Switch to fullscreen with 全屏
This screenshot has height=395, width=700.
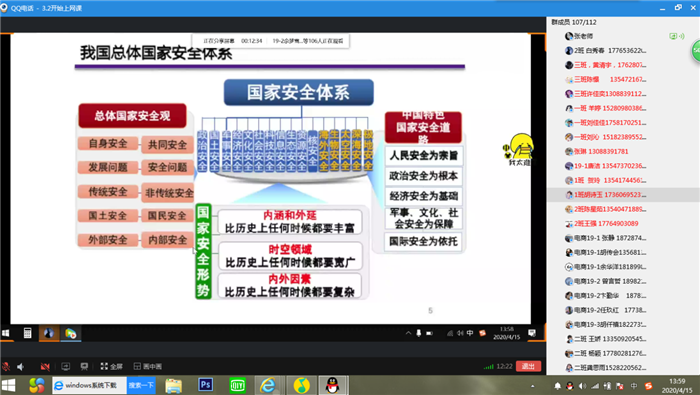coord(112,366)
